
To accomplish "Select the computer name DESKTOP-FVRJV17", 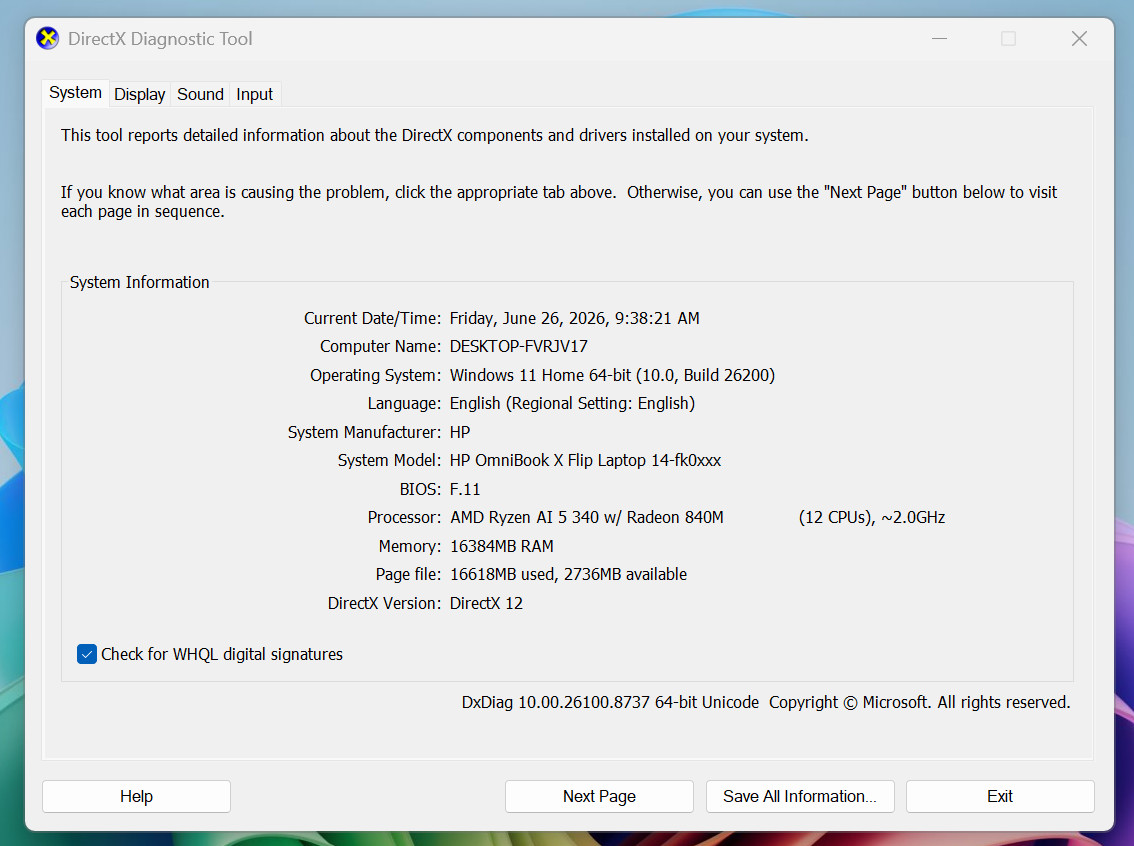I will pyautogui.click(x=519, y=346).
